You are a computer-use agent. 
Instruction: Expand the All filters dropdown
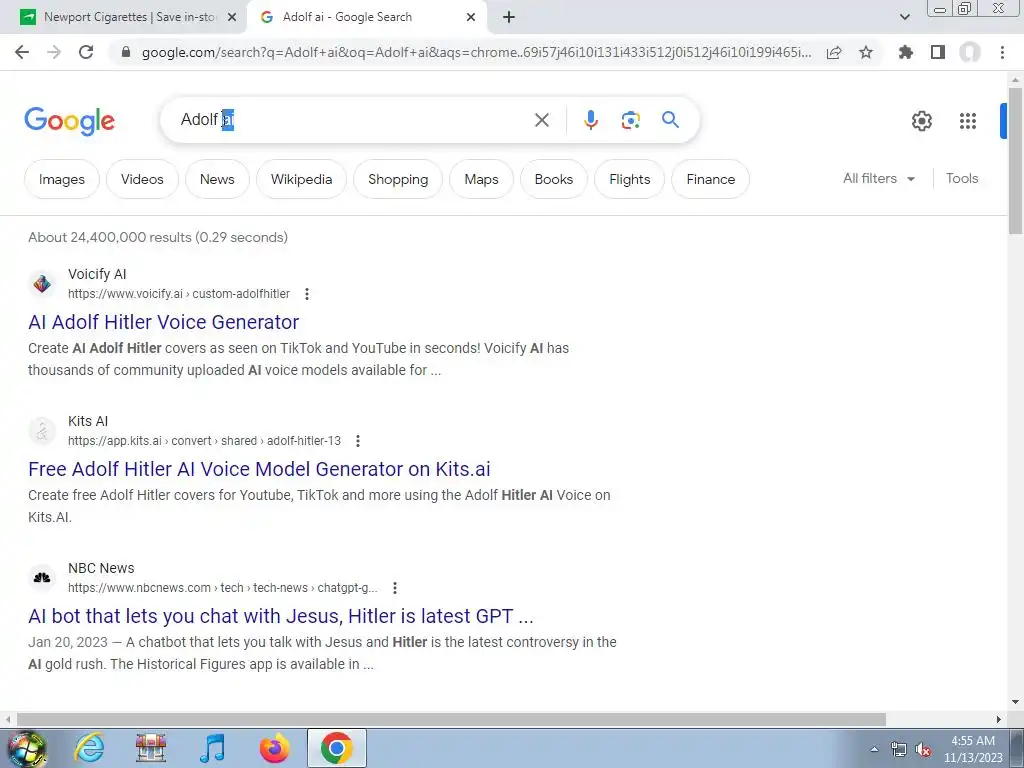(878, 178)
